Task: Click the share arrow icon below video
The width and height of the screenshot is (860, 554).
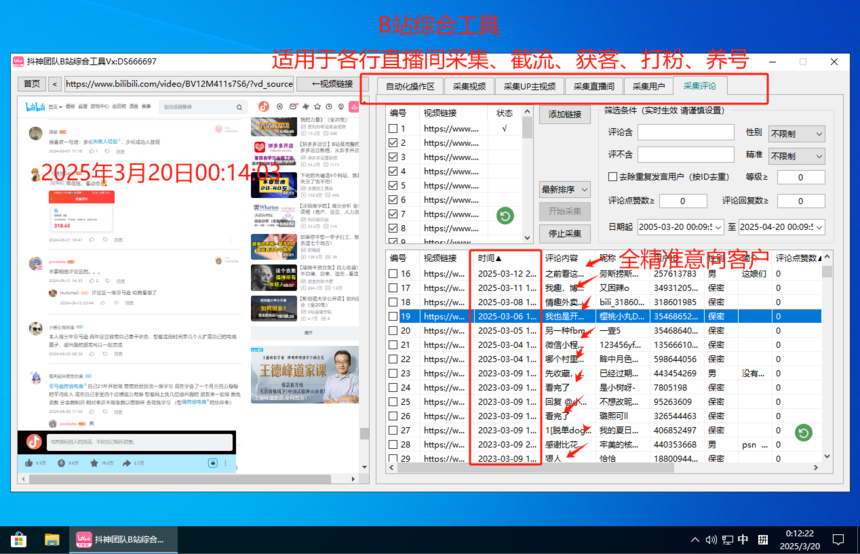Action: point(127,463)
